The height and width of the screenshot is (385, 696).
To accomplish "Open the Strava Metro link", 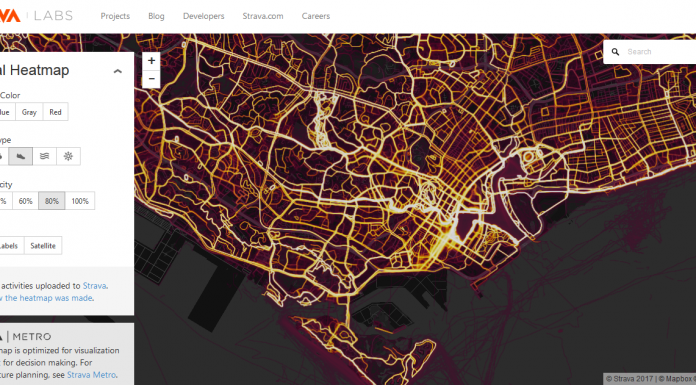I will click(91, 375).
